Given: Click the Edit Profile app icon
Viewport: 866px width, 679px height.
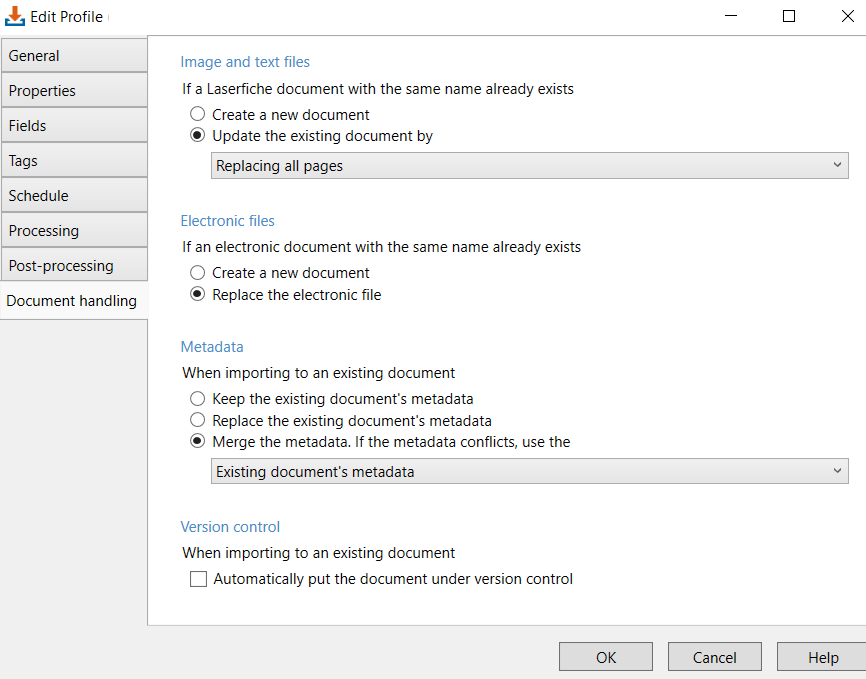Looking at the screenshot, I should [15, 16].
